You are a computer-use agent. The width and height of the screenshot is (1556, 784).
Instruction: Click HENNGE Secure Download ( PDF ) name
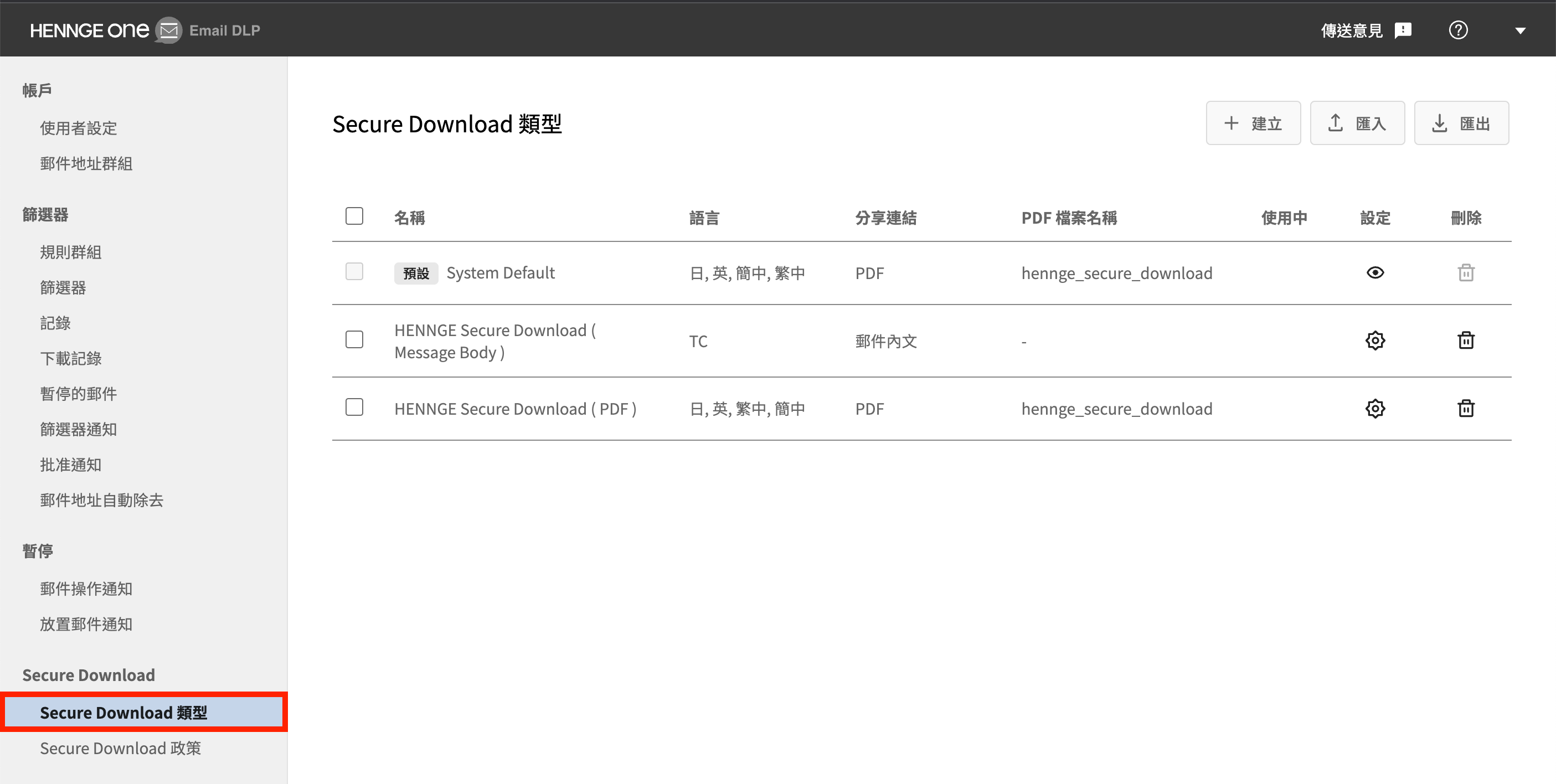(x=515, y=409)
